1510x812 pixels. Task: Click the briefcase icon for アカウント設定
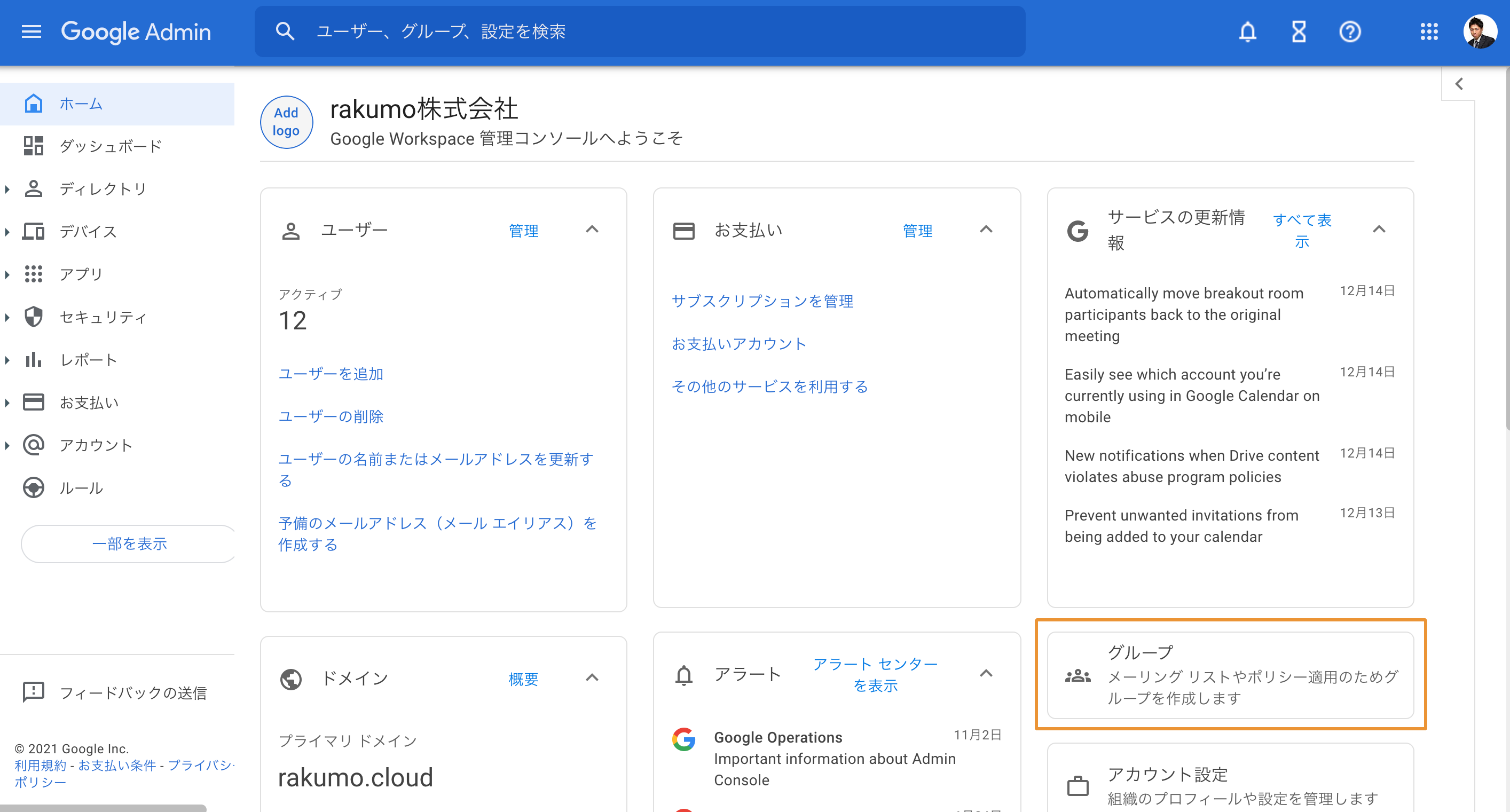click(1078, 786)
